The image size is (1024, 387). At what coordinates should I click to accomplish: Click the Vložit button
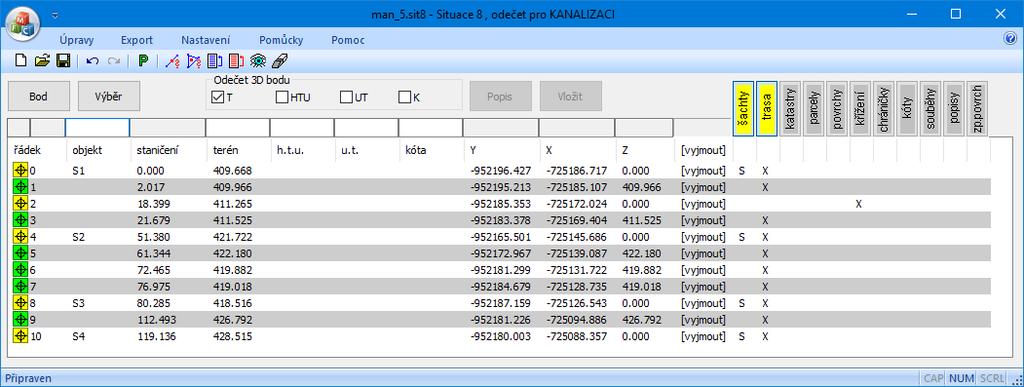pyautogui.click(x=571, y=97)
